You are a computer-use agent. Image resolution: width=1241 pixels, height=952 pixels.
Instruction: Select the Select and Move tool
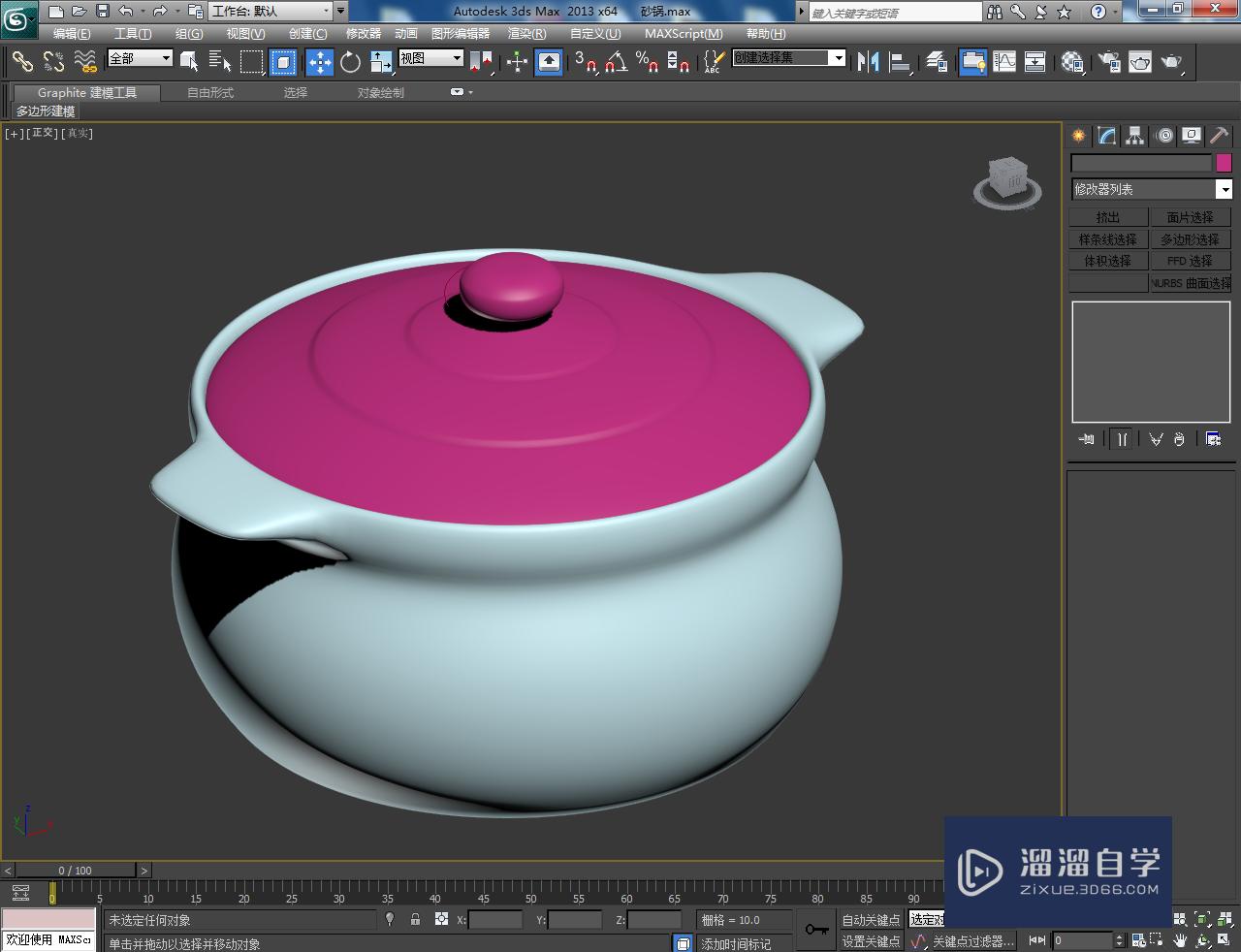[x=320, y=62]
